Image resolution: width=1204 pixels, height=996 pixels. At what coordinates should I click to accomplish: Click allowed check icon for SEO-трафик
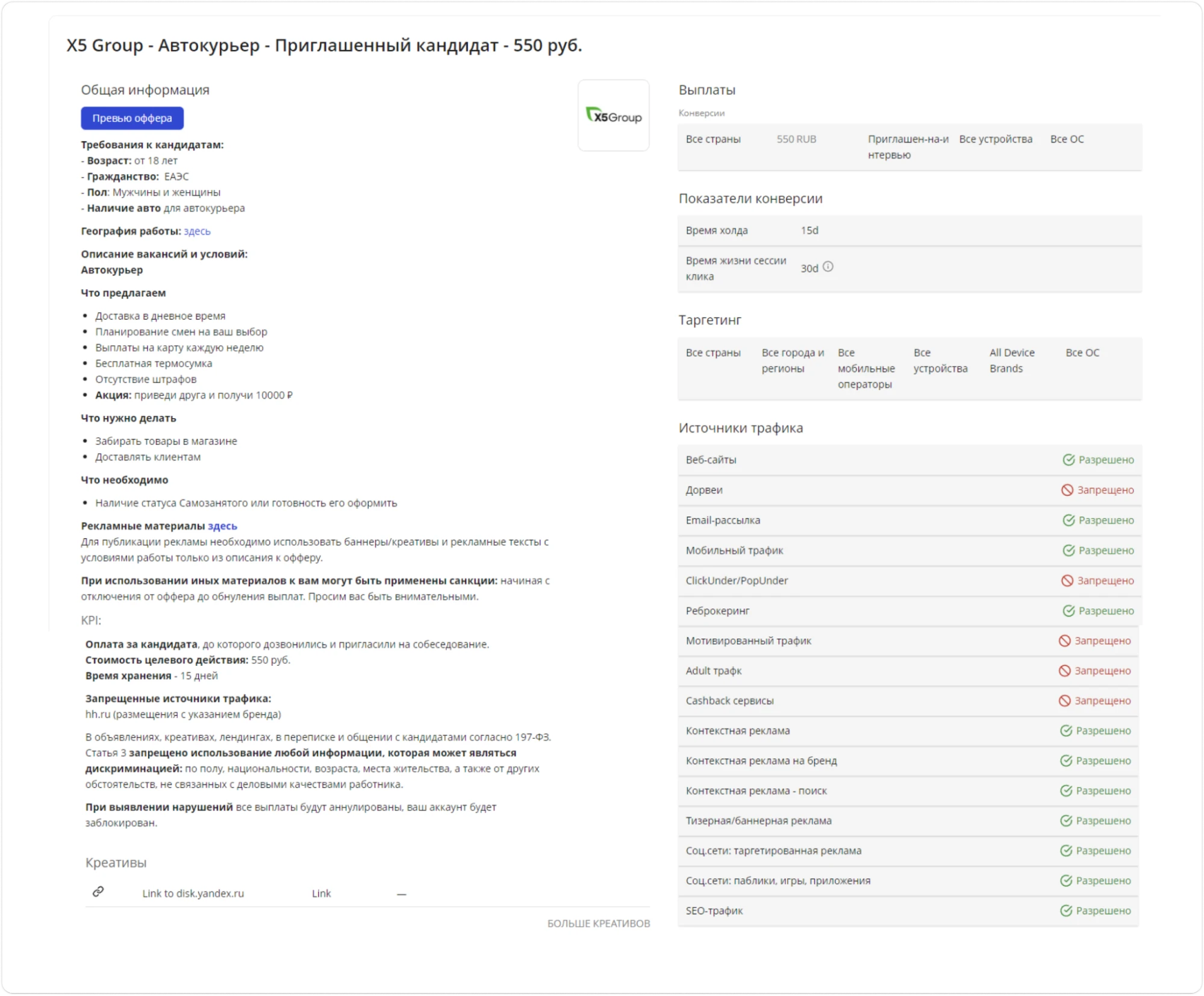point(1066,910)
